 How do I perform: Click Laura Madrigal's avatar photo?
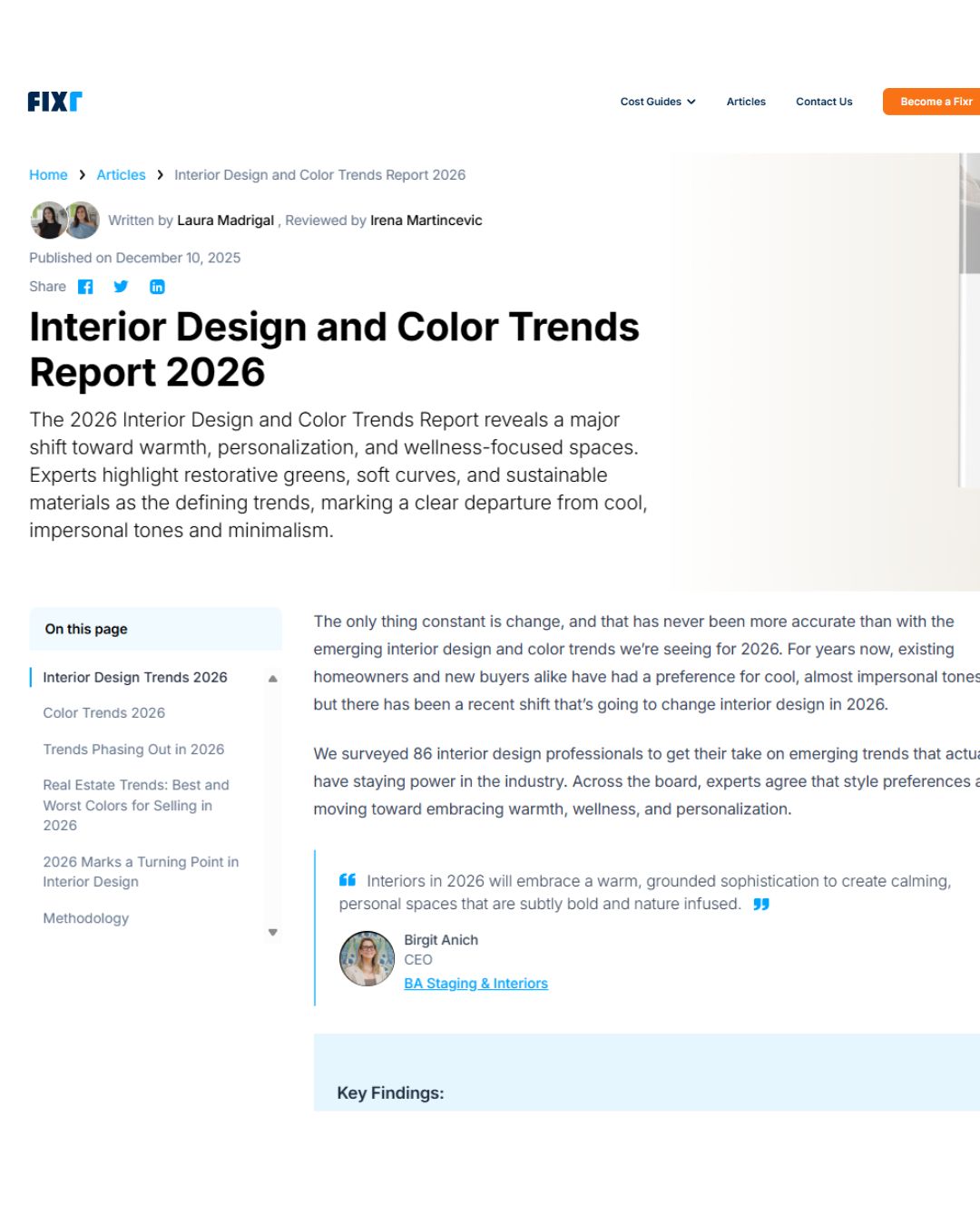48,220
